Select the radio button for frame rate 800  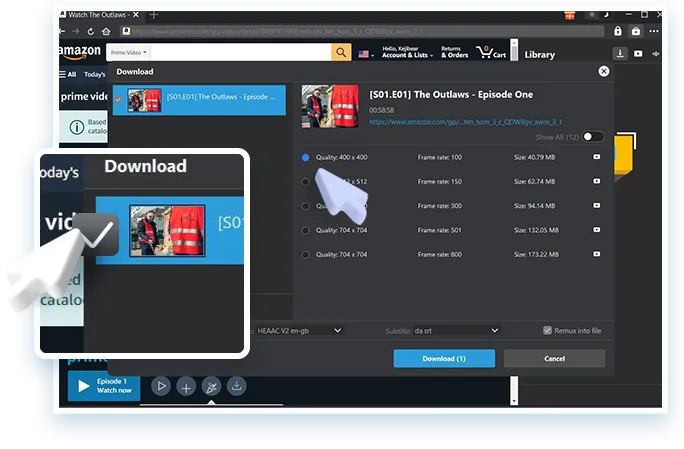point(305,255)
